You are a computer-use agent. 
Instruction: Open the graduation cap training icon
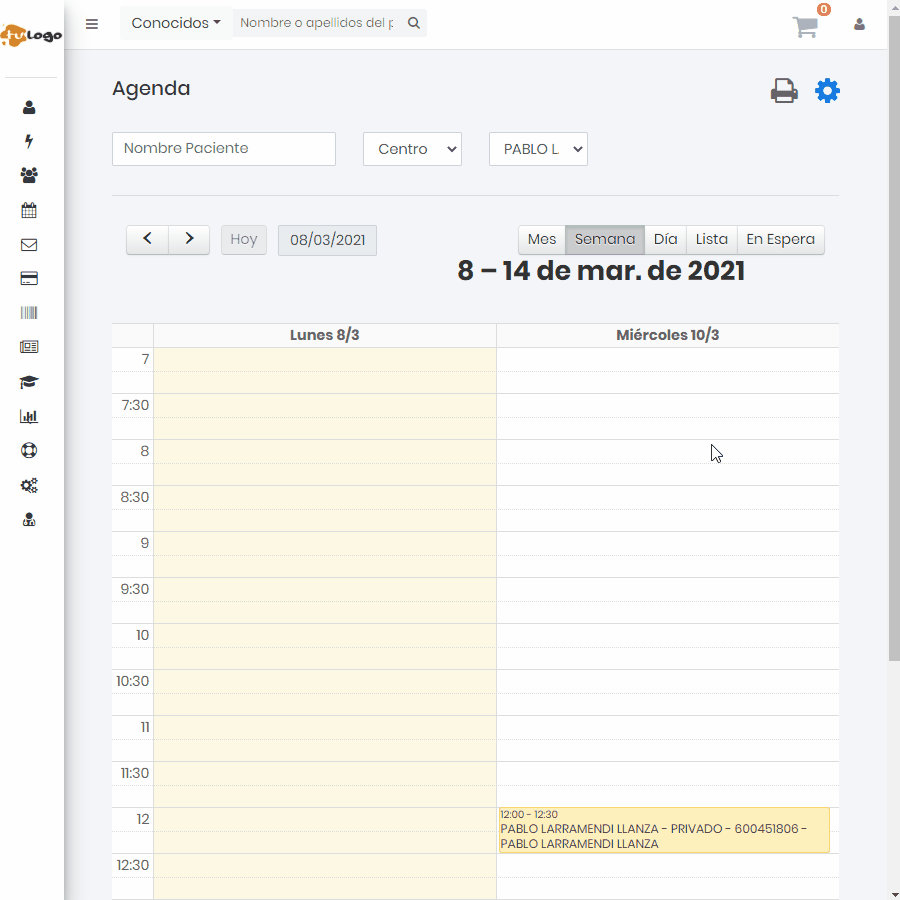[29, 382]
